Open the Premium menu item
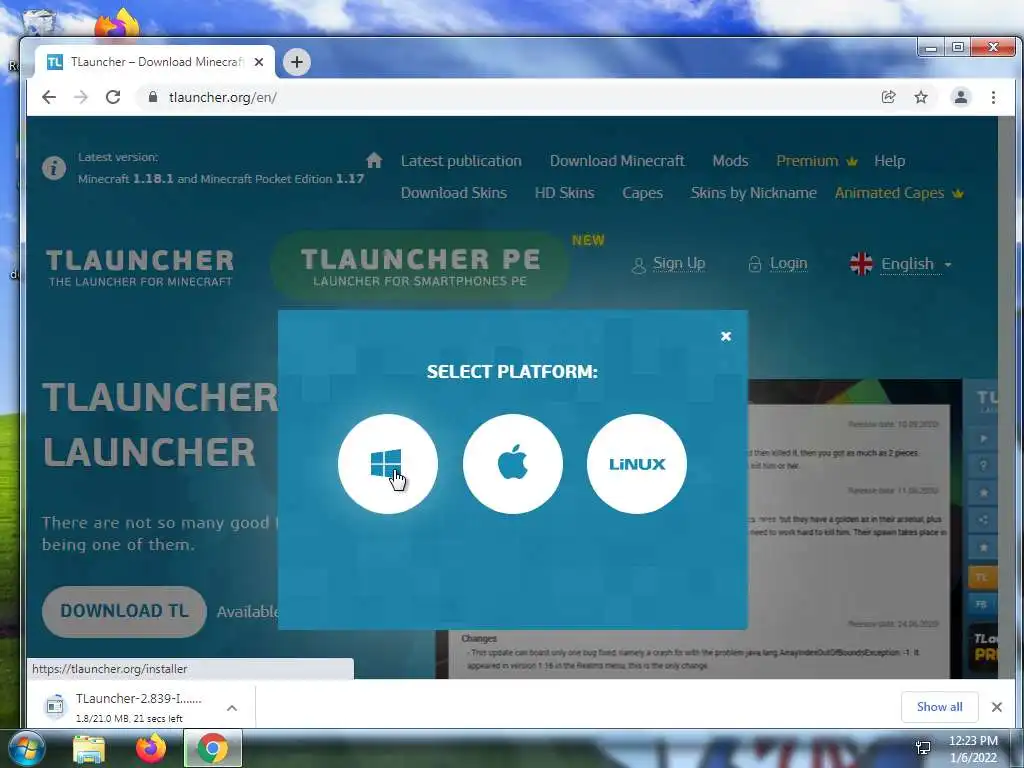 pyautogui.click(x=816, y=161)
